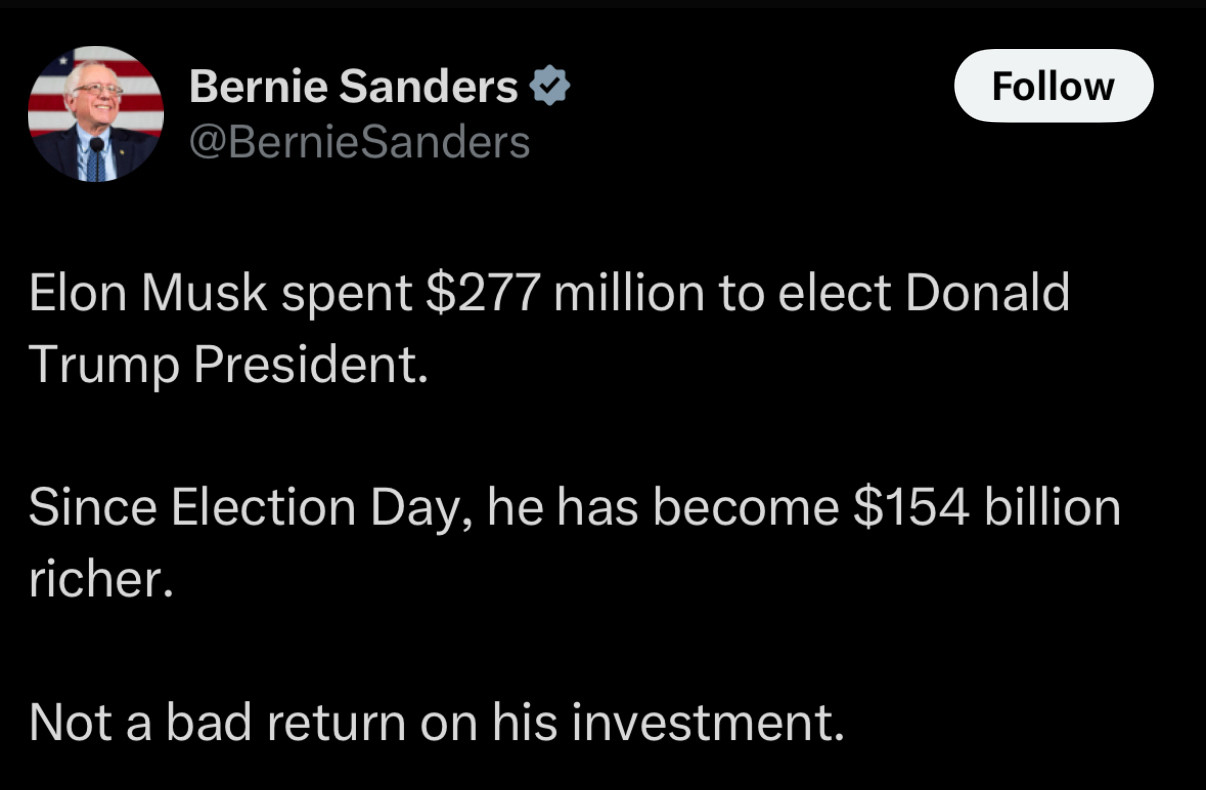1206x790 pixels.
Task: Open the Bernie Sanders display name link
Action: [x=353, y=87]
